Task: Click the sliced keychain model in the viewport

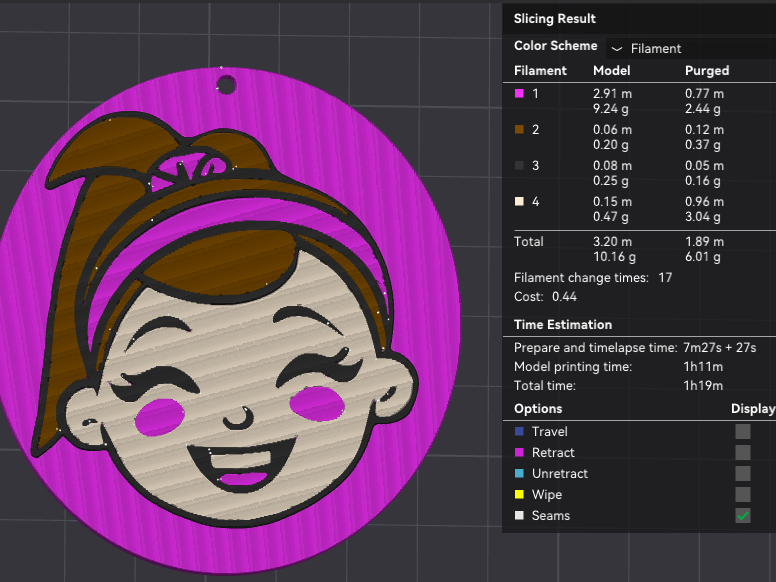Action: point(230,319)
